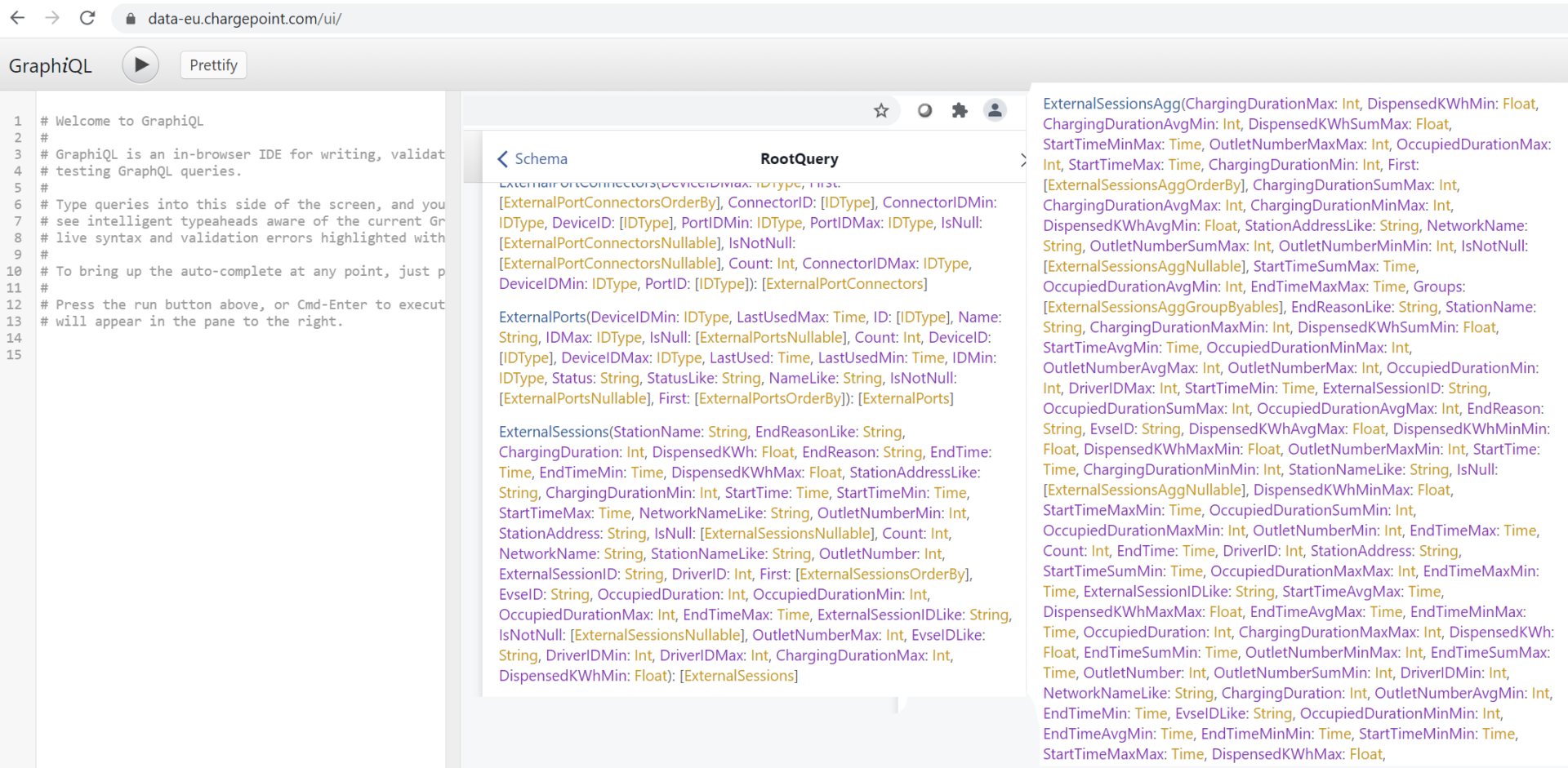Click the Groups argument in ExternalSessionsAgg
The image size is (1568, 768).
[1438, 286]
